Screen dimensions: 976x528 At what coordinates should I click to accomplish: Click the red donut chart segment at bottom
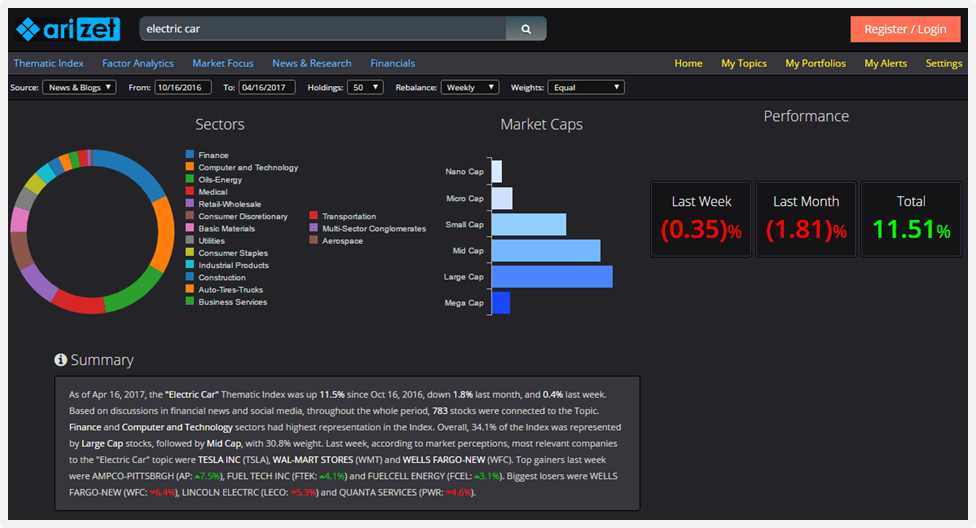point(79,303)
